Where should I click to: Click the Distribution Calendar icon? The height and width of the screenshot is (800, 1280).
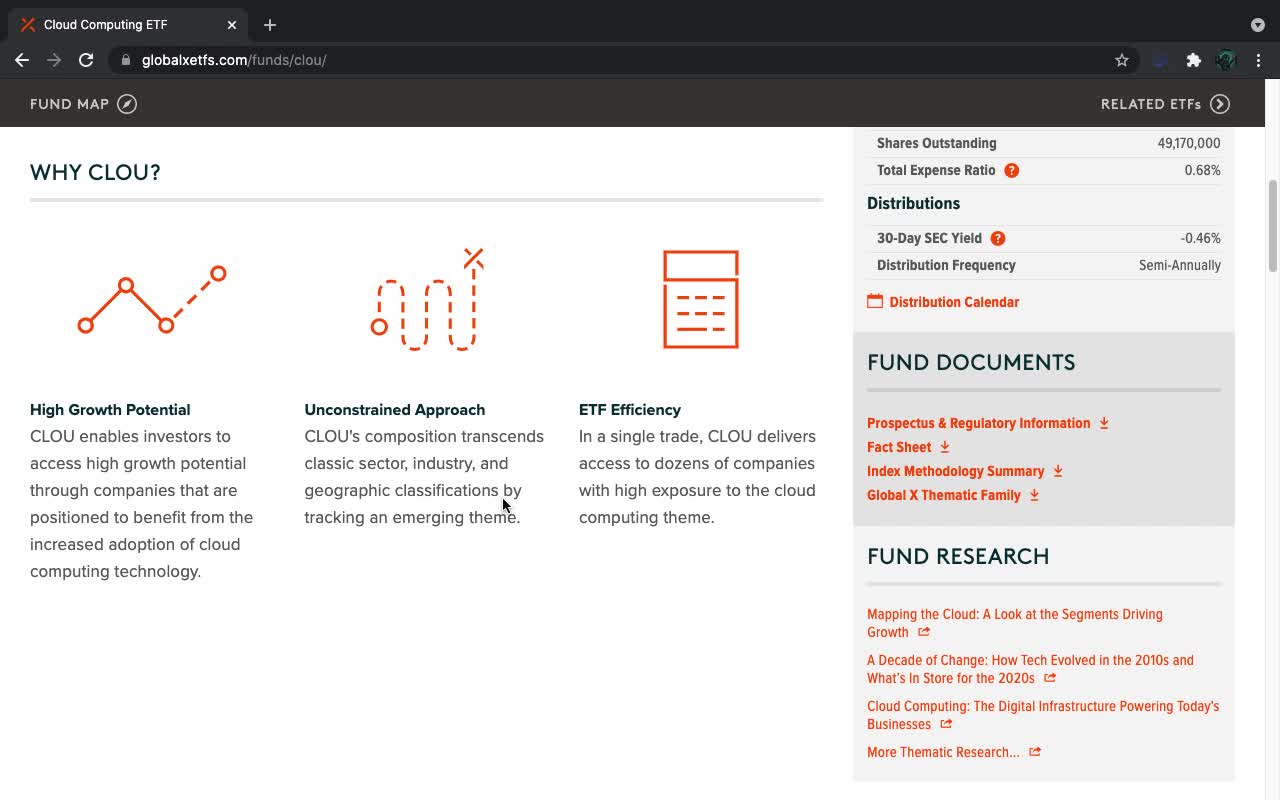tap(875, 301)
